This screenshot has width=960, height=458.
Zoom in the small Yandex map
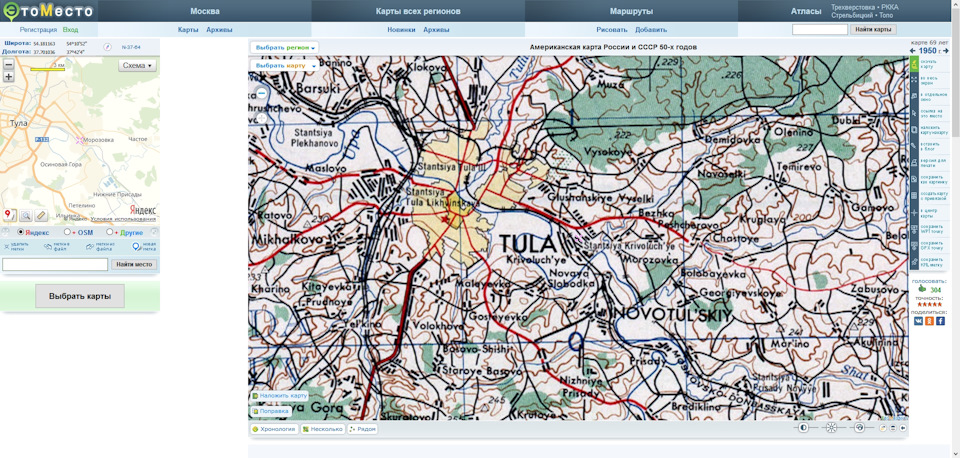tap(9, 77)
